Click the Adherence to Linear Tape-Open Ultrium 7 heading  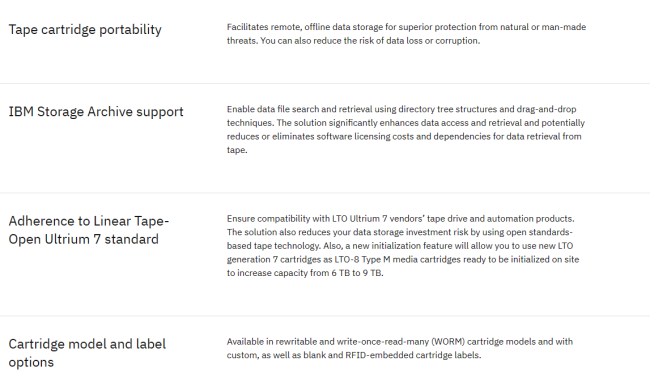pyautogui.click(x=89, y=230)
